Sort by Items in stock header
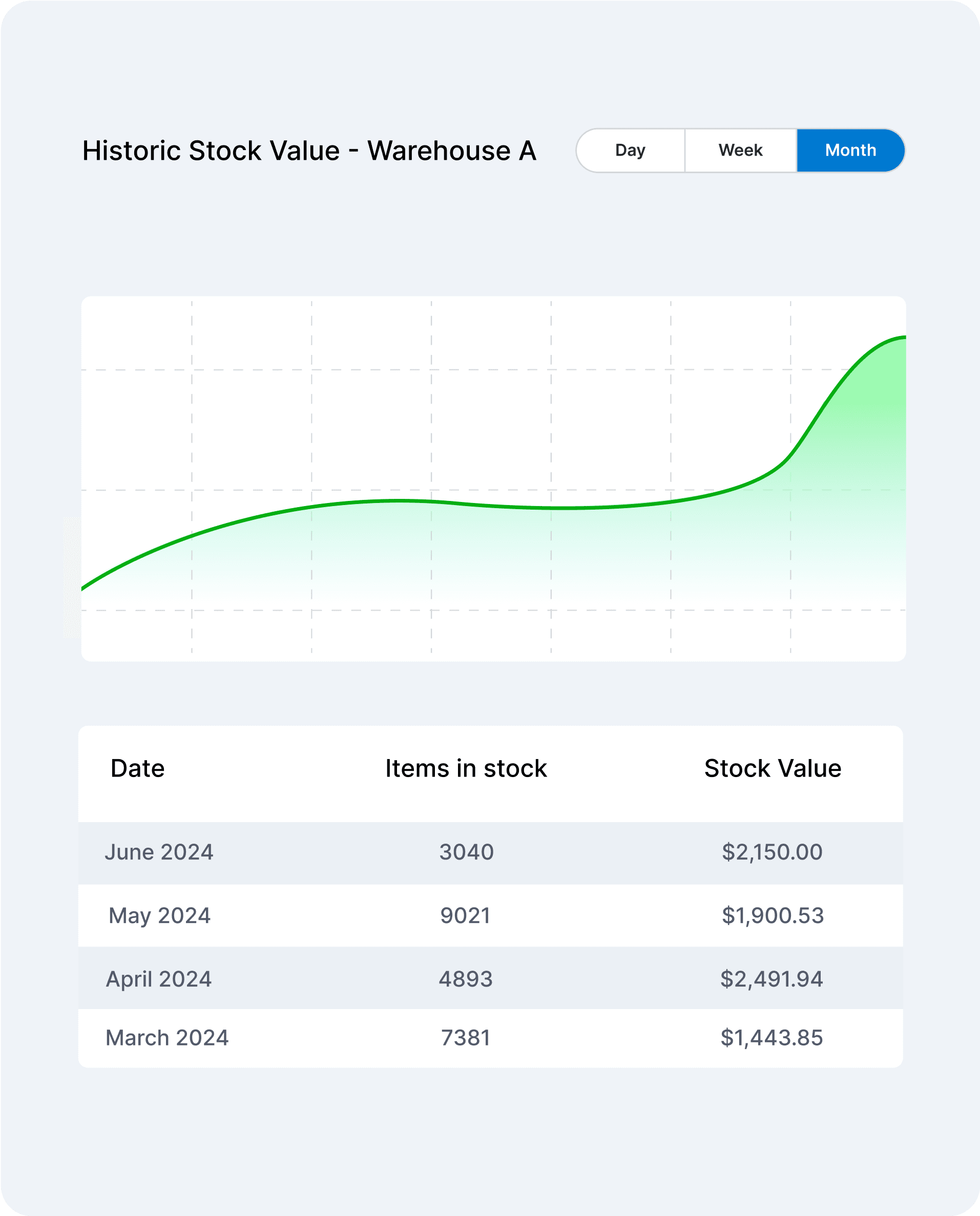 coord(466,768)
